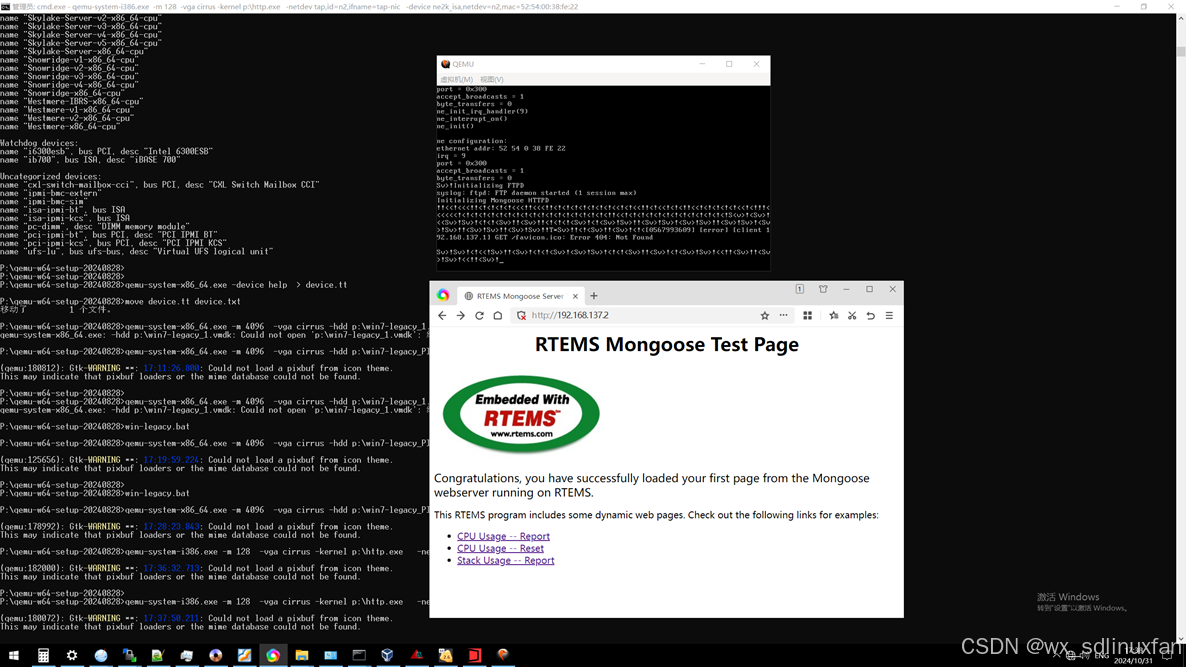1186x667 pixels.
Task: Click the QEMU window title icon
Action: click(446, 64)
